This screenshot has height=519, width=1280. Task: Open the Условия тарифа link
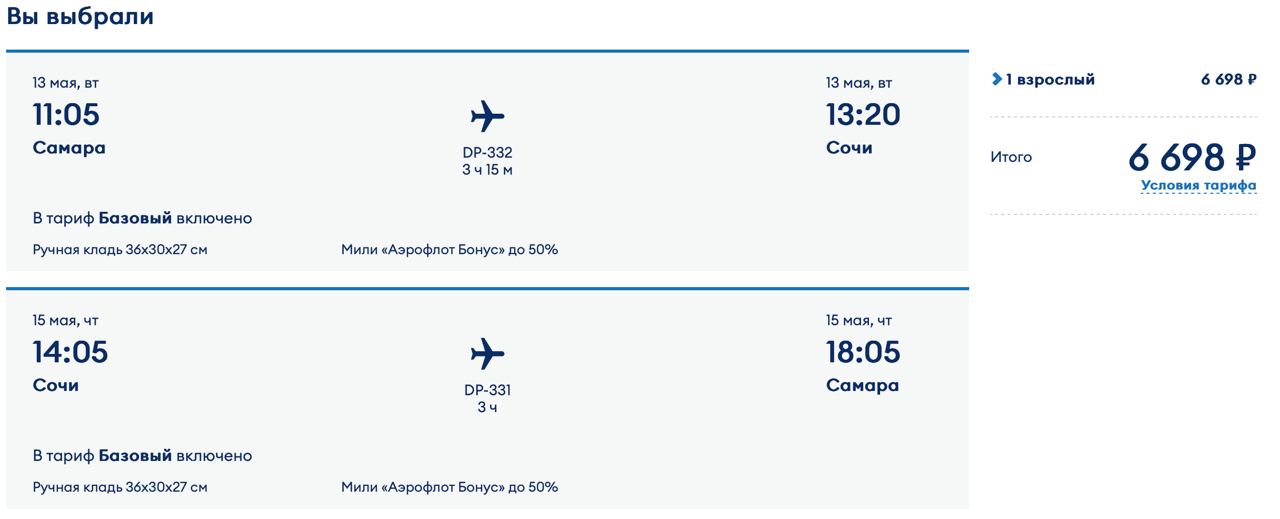click(1198, 185)
